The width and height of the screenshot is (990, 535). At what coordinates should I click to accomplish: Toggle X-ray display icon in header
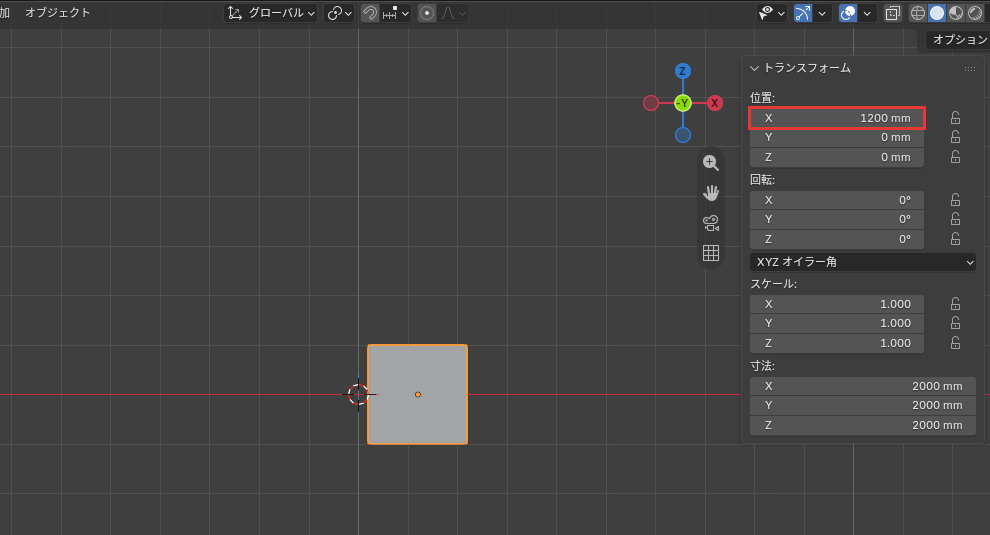point(892,13)
